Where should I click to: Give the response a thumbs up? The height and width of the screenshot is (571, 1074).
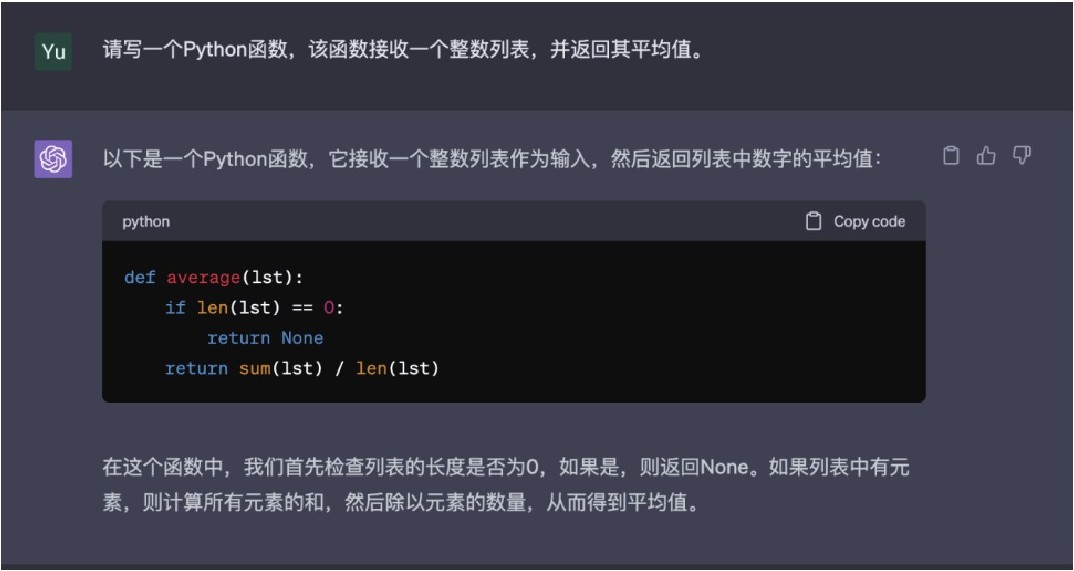pos(986,156)
